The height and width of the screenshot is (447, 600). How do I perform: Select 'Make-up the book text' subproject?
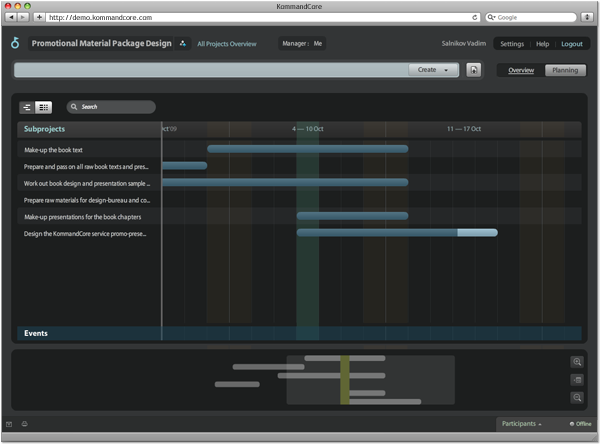pyautogui.click(x=53, y=150)
